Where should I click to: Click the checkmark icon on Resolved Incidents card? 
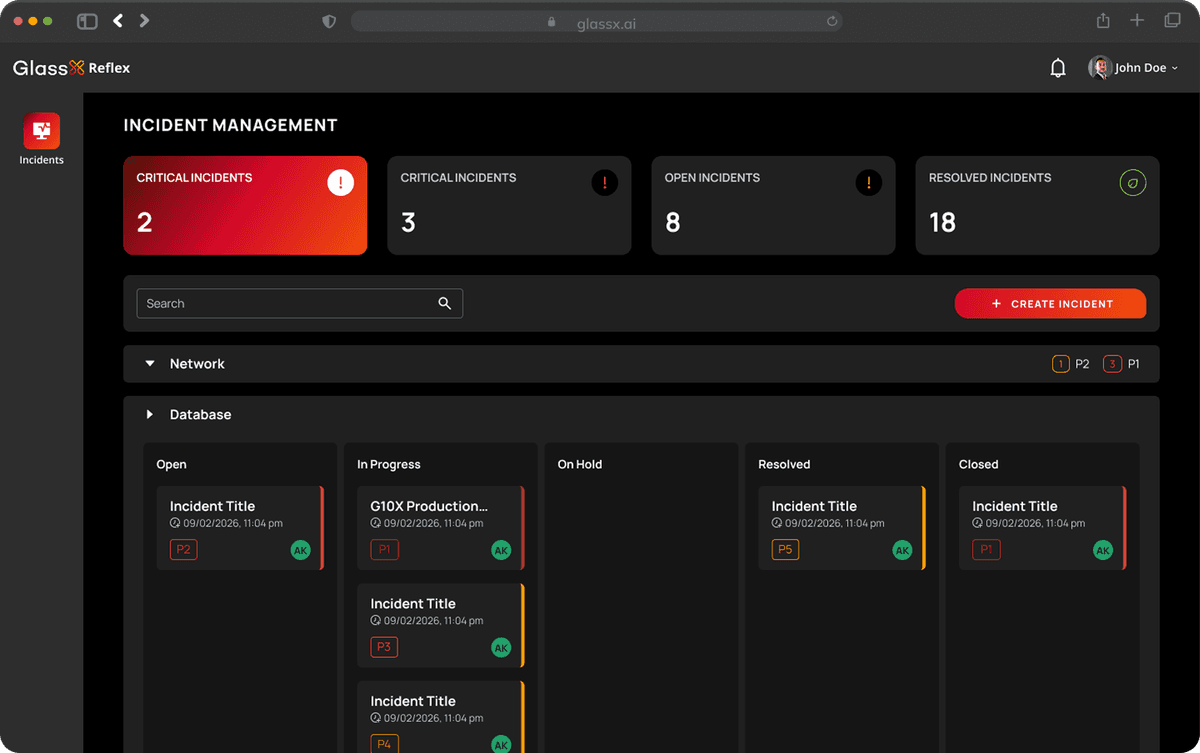(1132, 182)
